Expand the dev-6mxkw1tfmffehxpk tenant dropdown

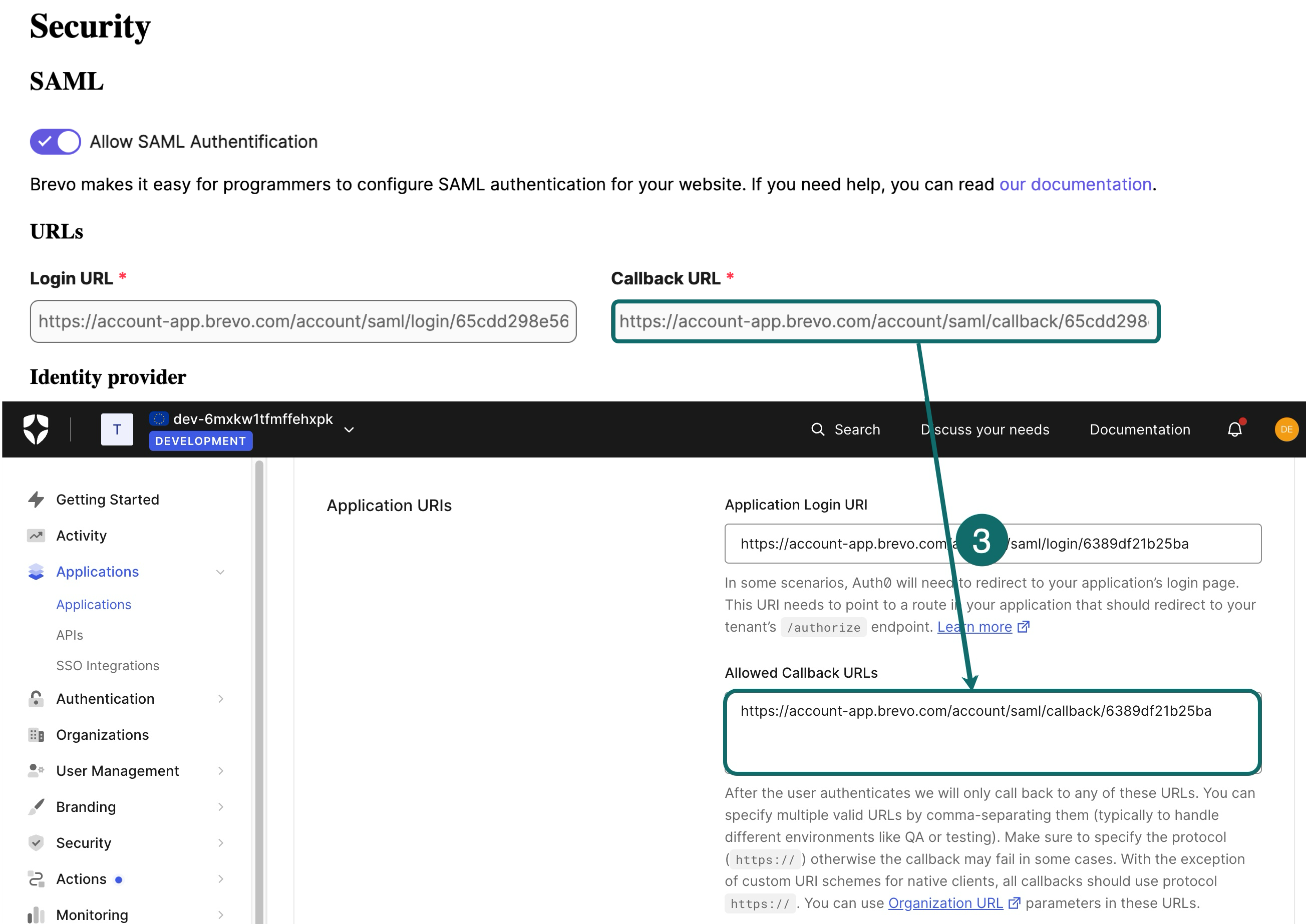tap(349, 429)
